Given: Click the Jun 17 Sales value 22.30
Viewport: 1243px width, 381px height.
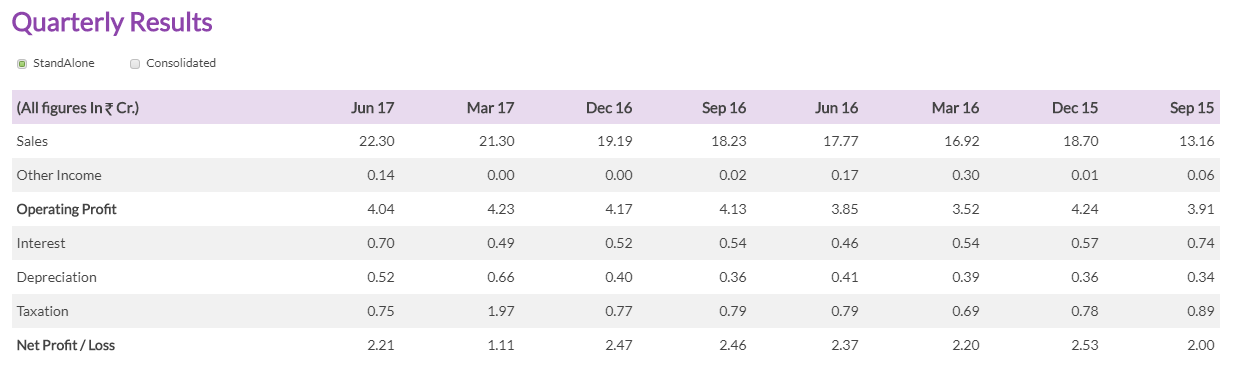Looking at the screenshot, I should [x=377, y=141].
